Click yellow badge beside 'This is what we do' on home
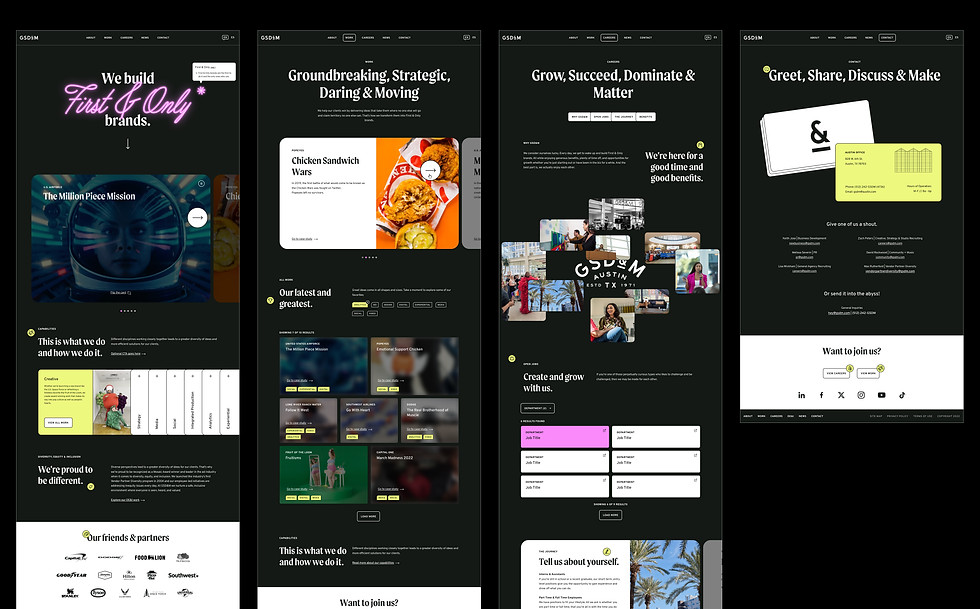Screen dimensions: 980x609 coord(31,333)
